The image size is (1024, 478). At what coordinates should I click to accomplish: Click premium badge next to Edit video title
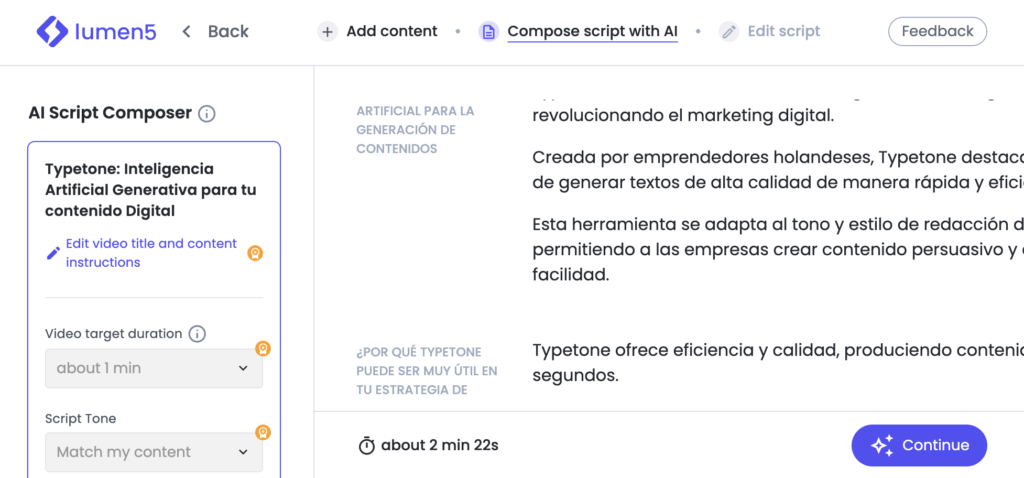(255, 253)
